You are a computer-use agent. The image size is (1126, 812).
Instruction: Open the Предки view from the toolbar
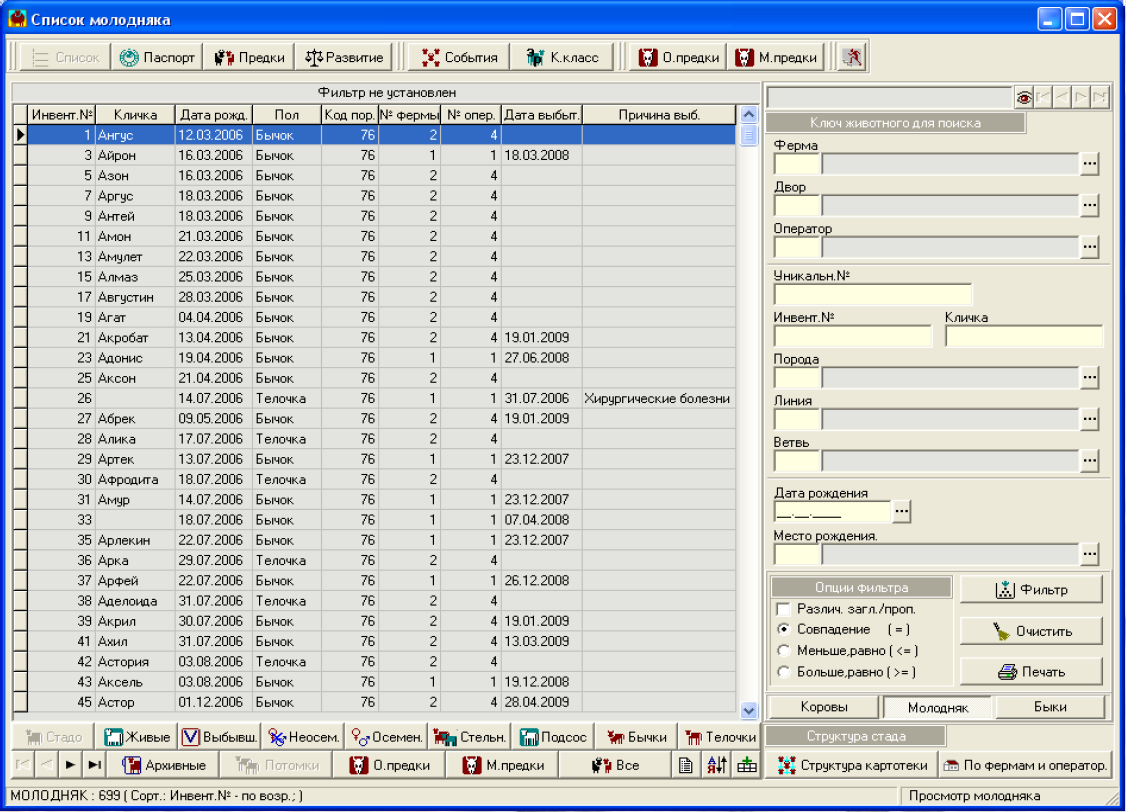point(249,57)
